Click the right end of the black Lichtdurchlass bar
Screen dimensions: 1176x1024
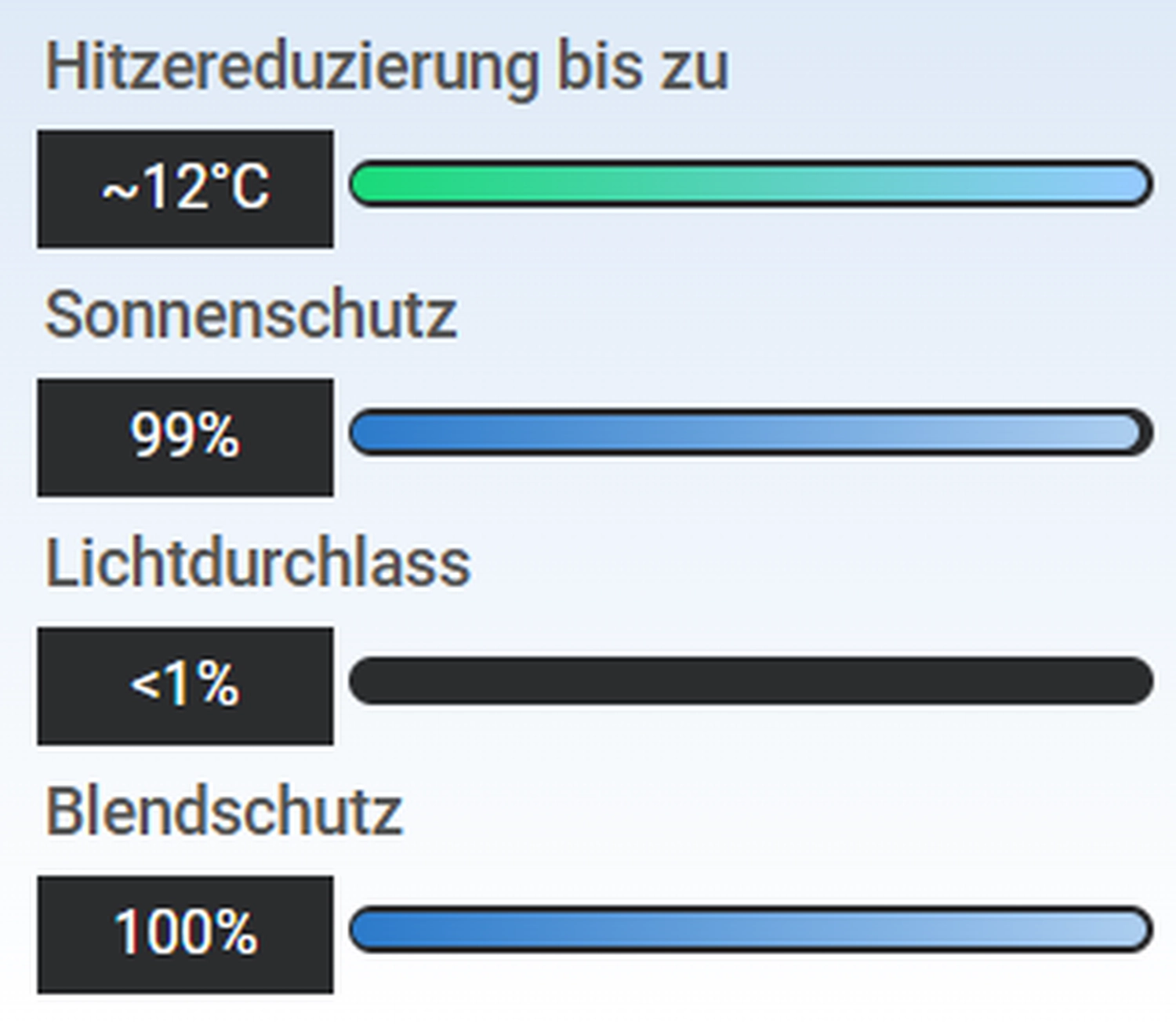(x=1133, y=681)
